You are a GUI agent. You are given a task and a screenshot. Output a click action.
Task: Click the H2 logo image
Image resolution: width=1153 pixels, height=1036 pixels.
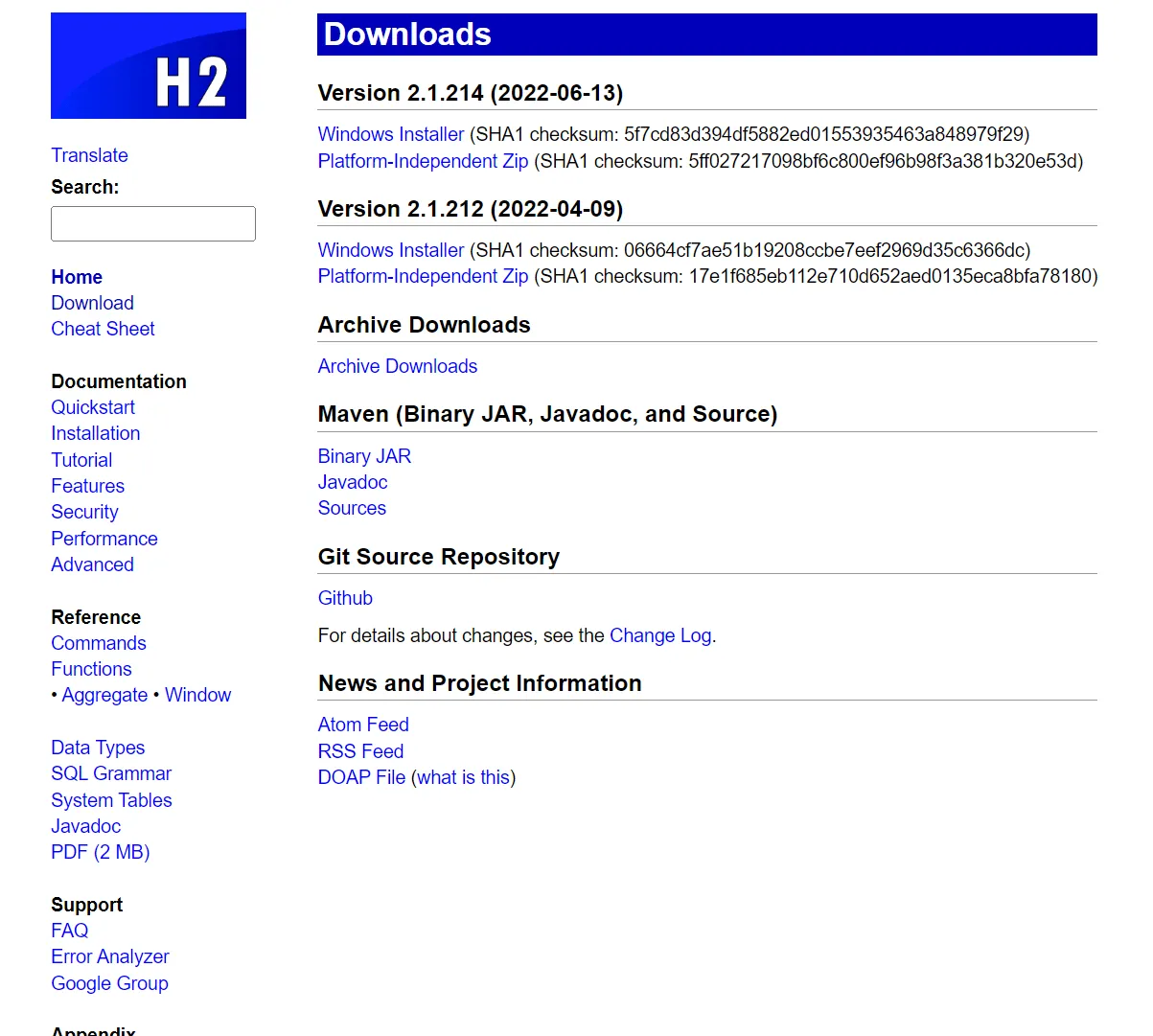[x=149, y=65]
